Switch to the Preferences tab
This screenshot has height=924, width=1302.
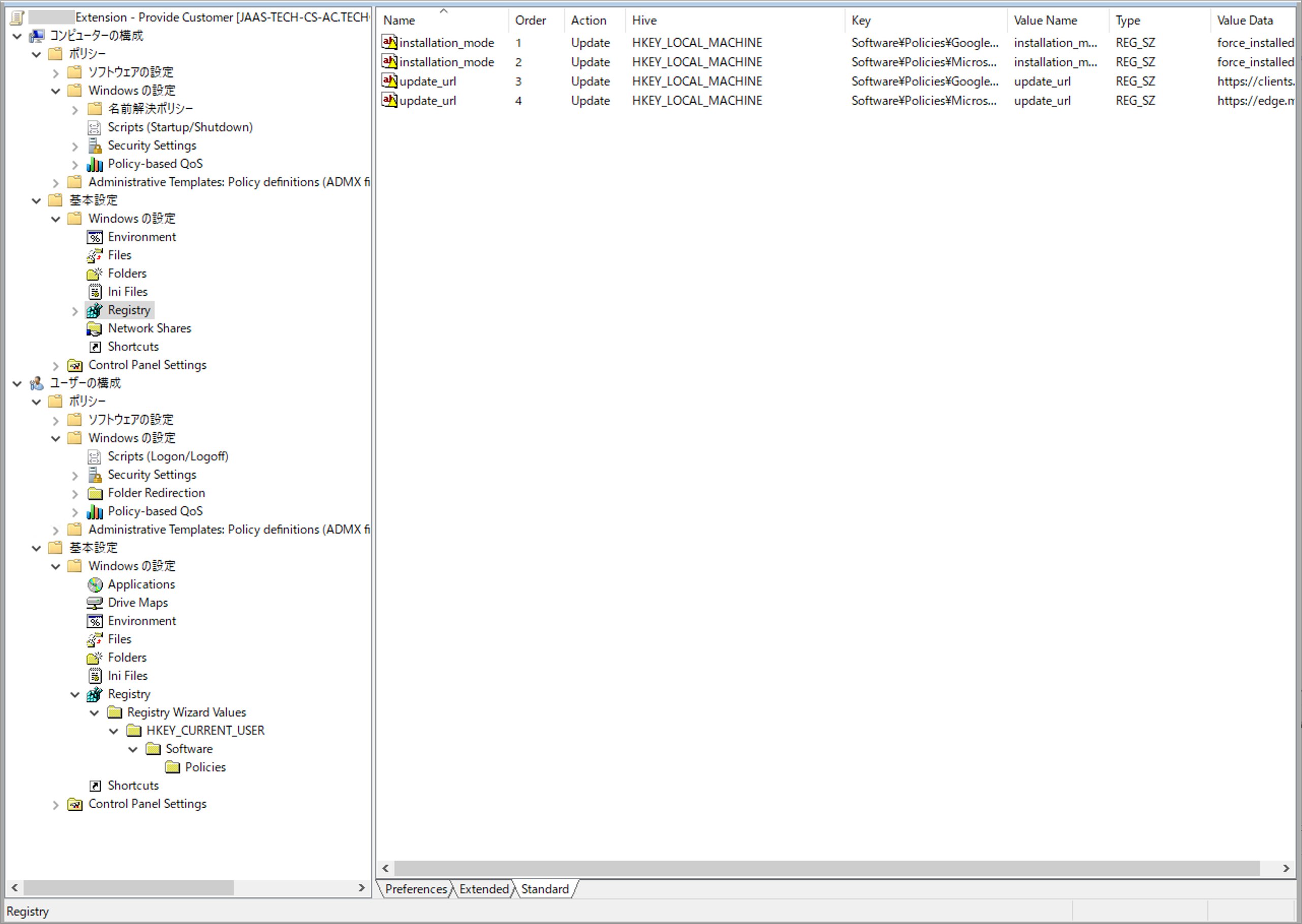(x=416, y=889)
